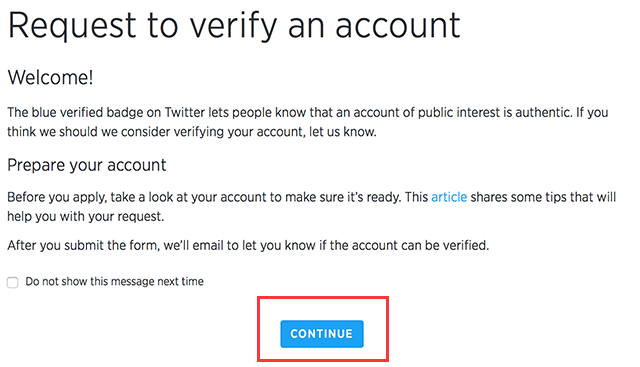The image size is (640, 367).
Task: Click the words 'public interest' in the intro
Action: 459,112
